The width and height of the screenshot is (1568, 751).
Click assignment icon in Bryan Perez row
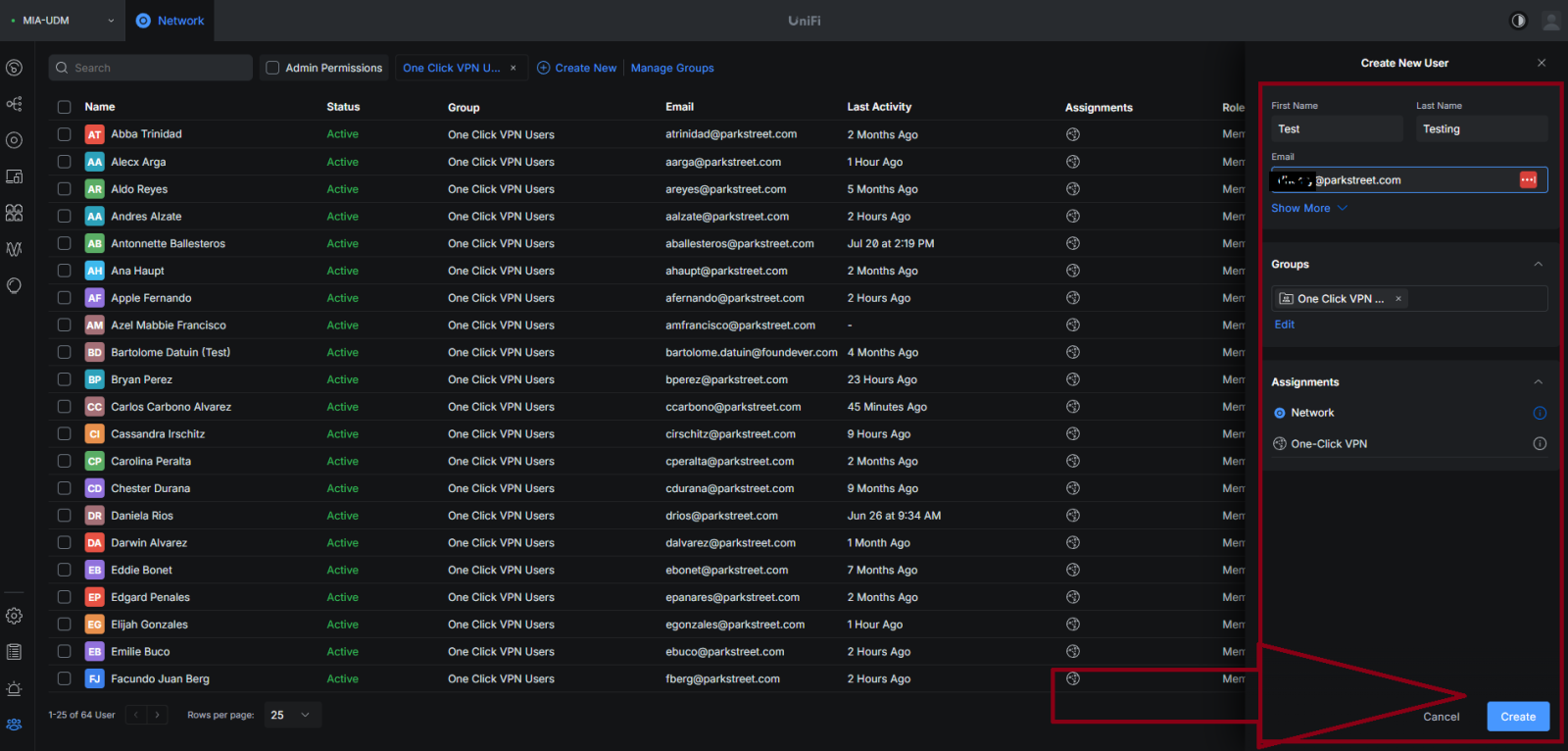(1073, 379)
